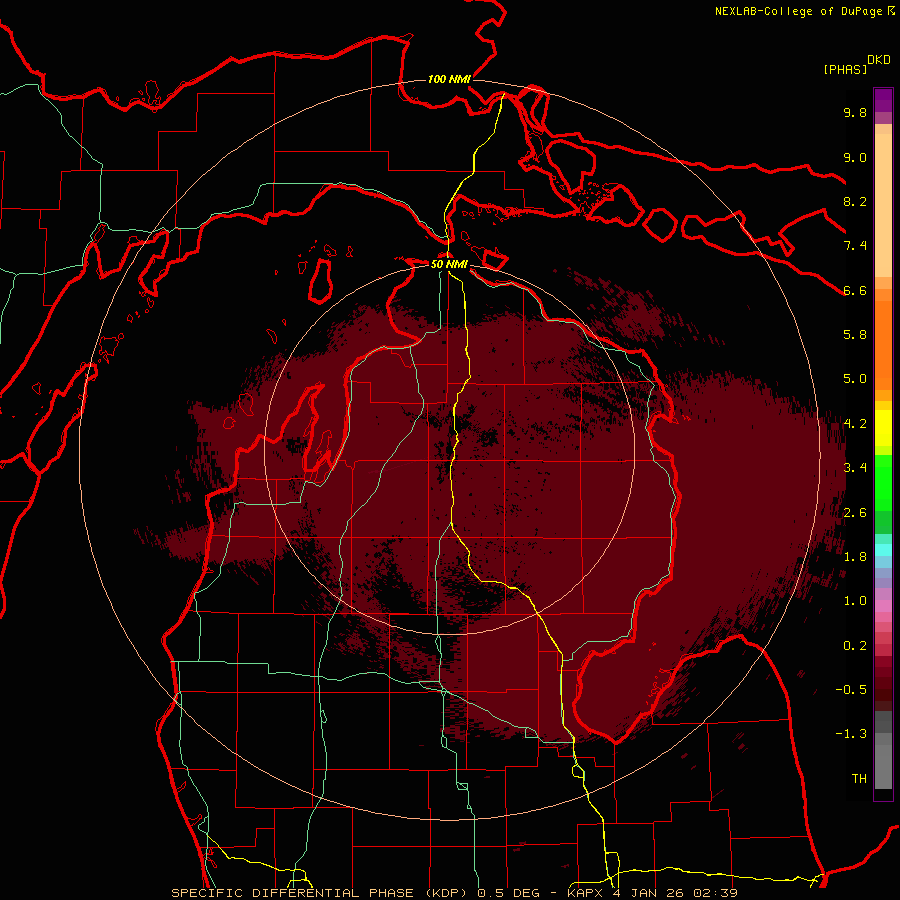Viewport: 900px width, 900px height.
Task: Select the 2.6 scale value
Action: (x=855, y=513)
